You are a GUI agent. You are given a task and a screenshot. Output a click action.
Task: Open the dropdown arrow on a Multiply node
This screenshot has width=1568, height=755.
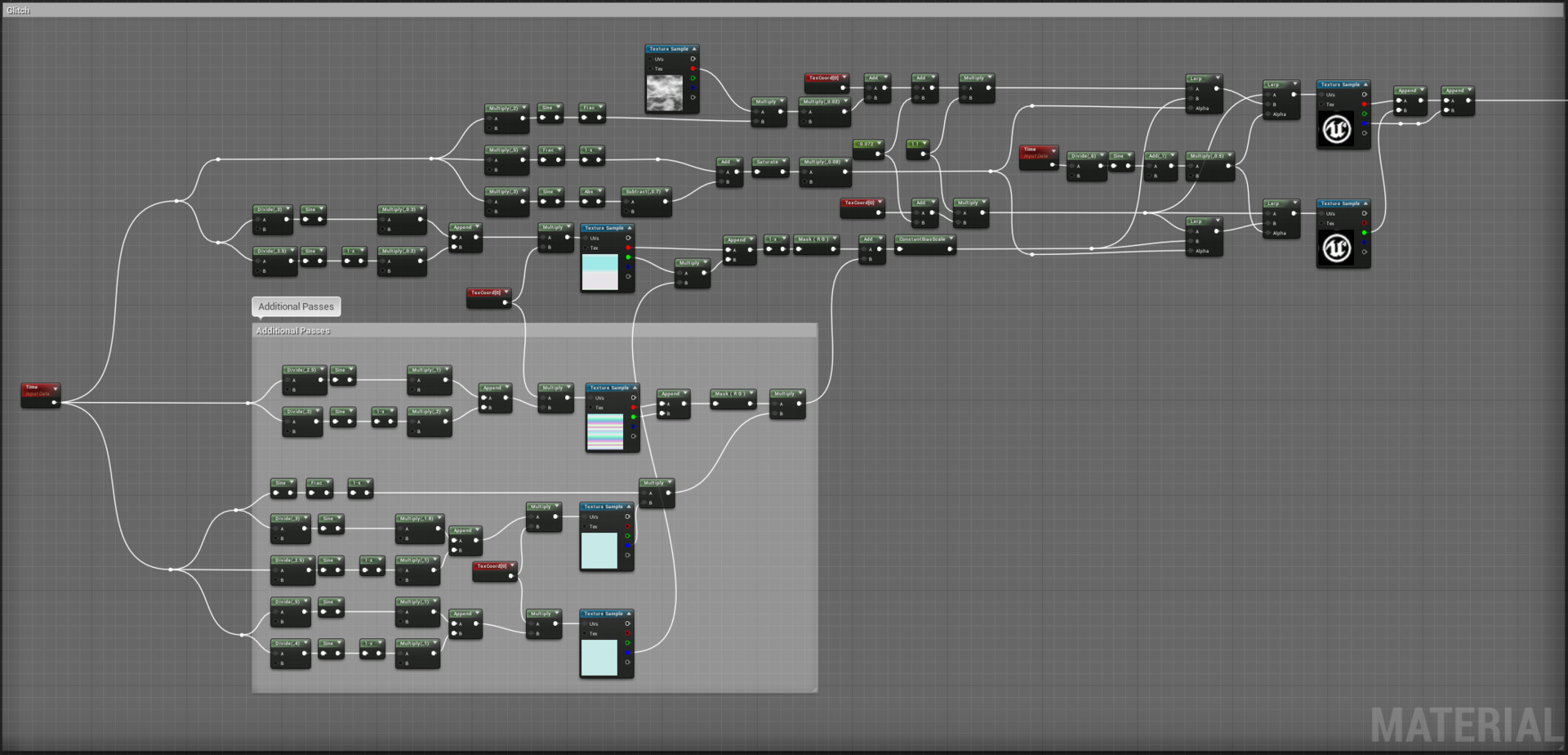[990, 76]
